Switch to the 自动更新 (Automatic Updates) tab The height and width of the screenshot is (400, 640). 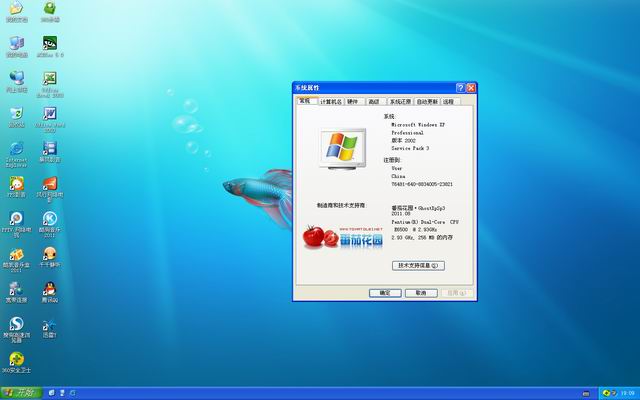[427, 102]
